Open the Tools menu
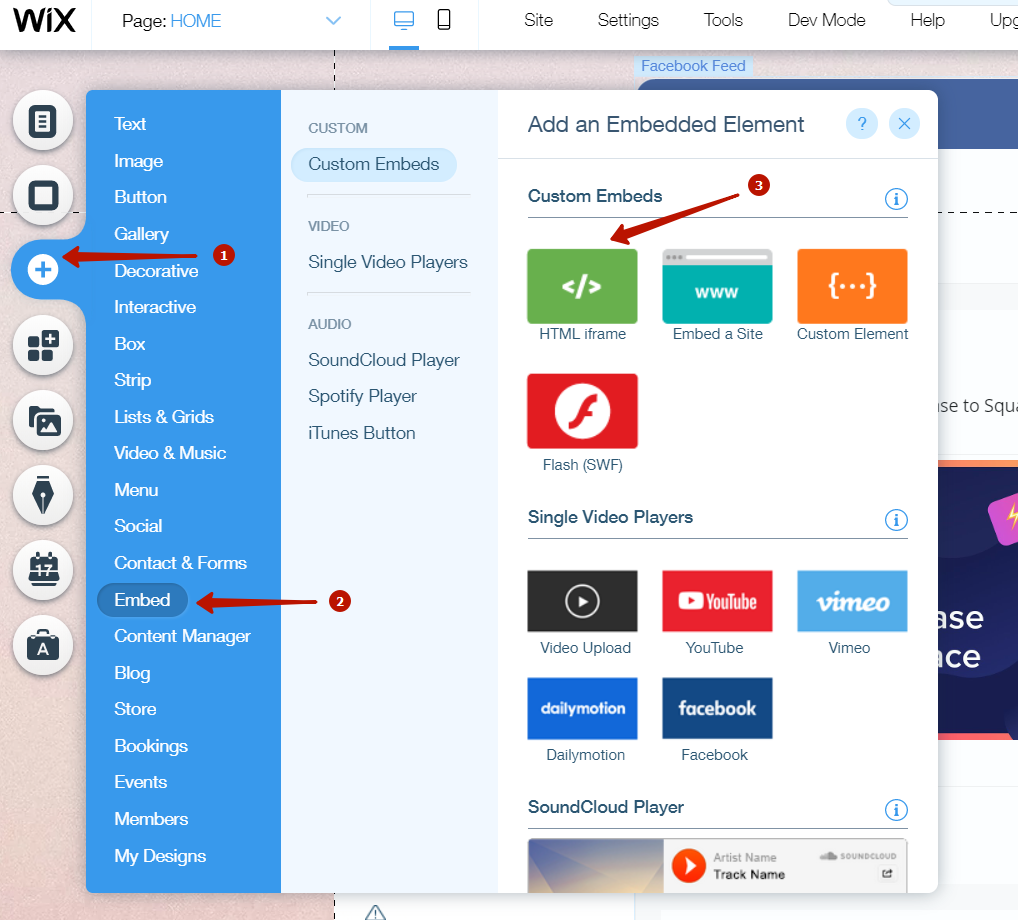This screenshot has height=920, width=1018. pyautogui.click(x=722, y=19)
